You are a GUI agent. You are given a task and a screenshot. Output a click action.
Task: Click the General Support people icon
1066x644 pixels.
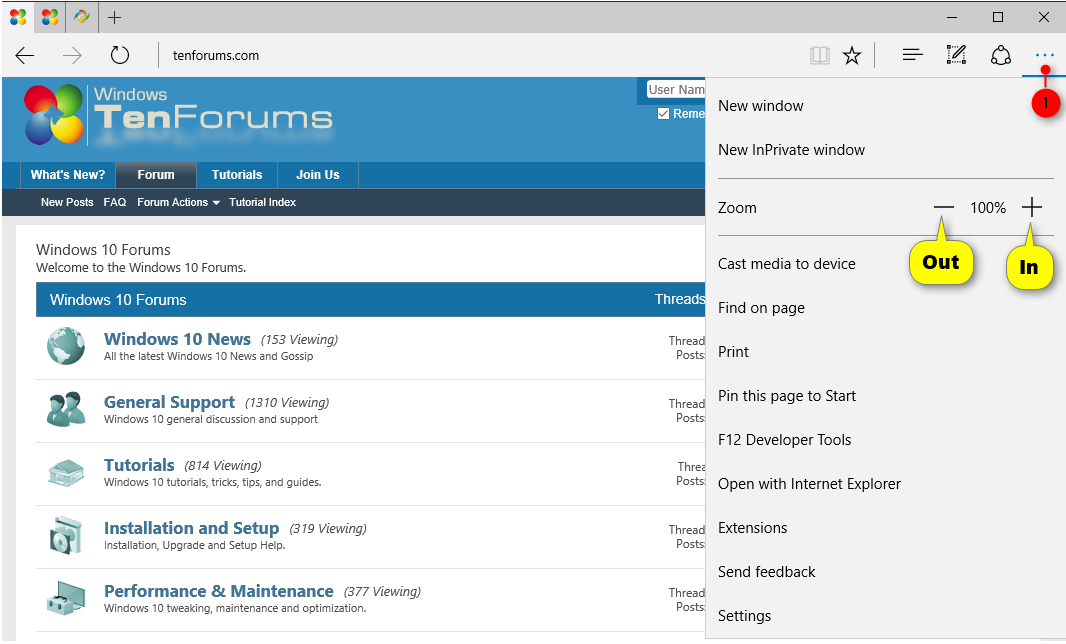coord(66,409)
